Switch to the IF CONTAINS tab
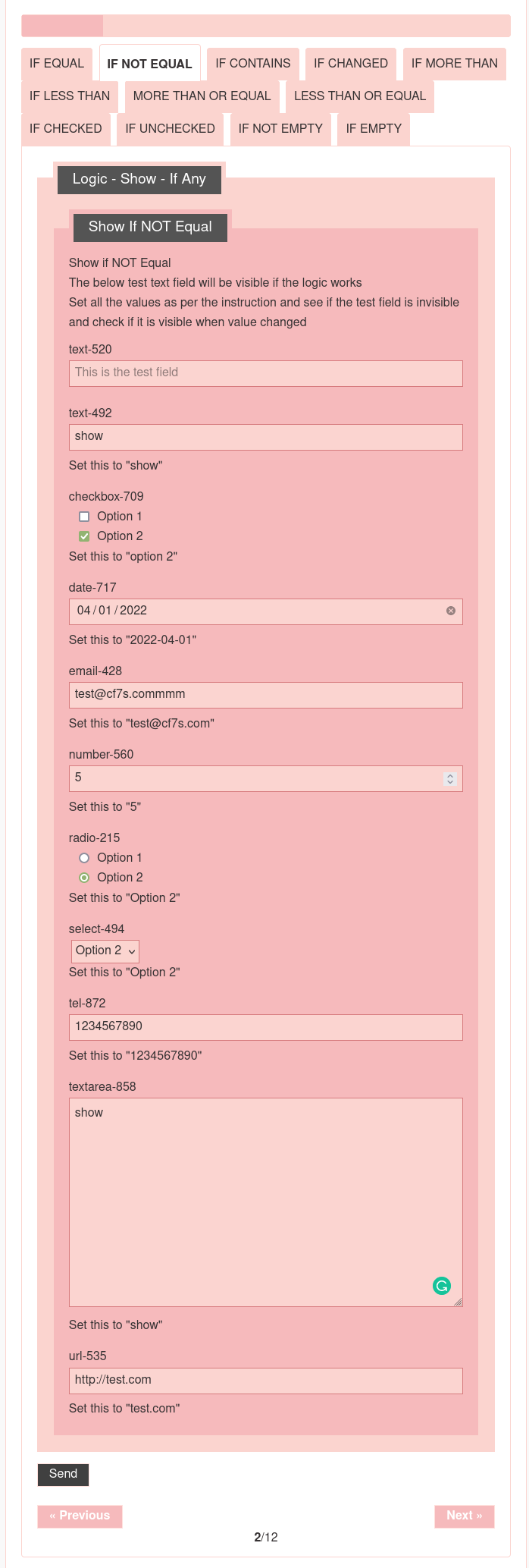Image resolution: width=529 pixels, height=1568 pixels. pyautogui.click(x=253, y=64)
